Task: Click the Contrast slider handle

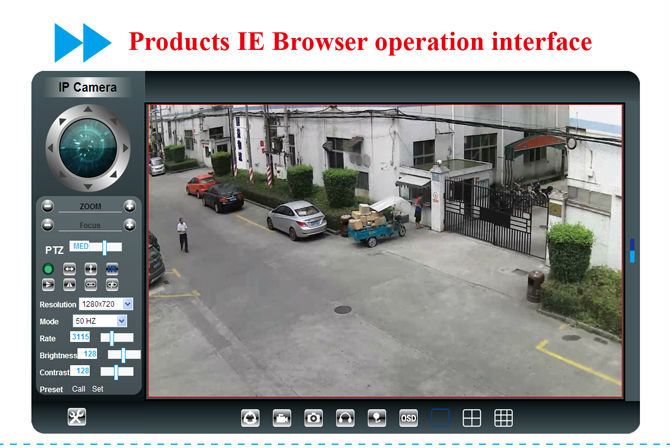Action: [x=117, y=371]
